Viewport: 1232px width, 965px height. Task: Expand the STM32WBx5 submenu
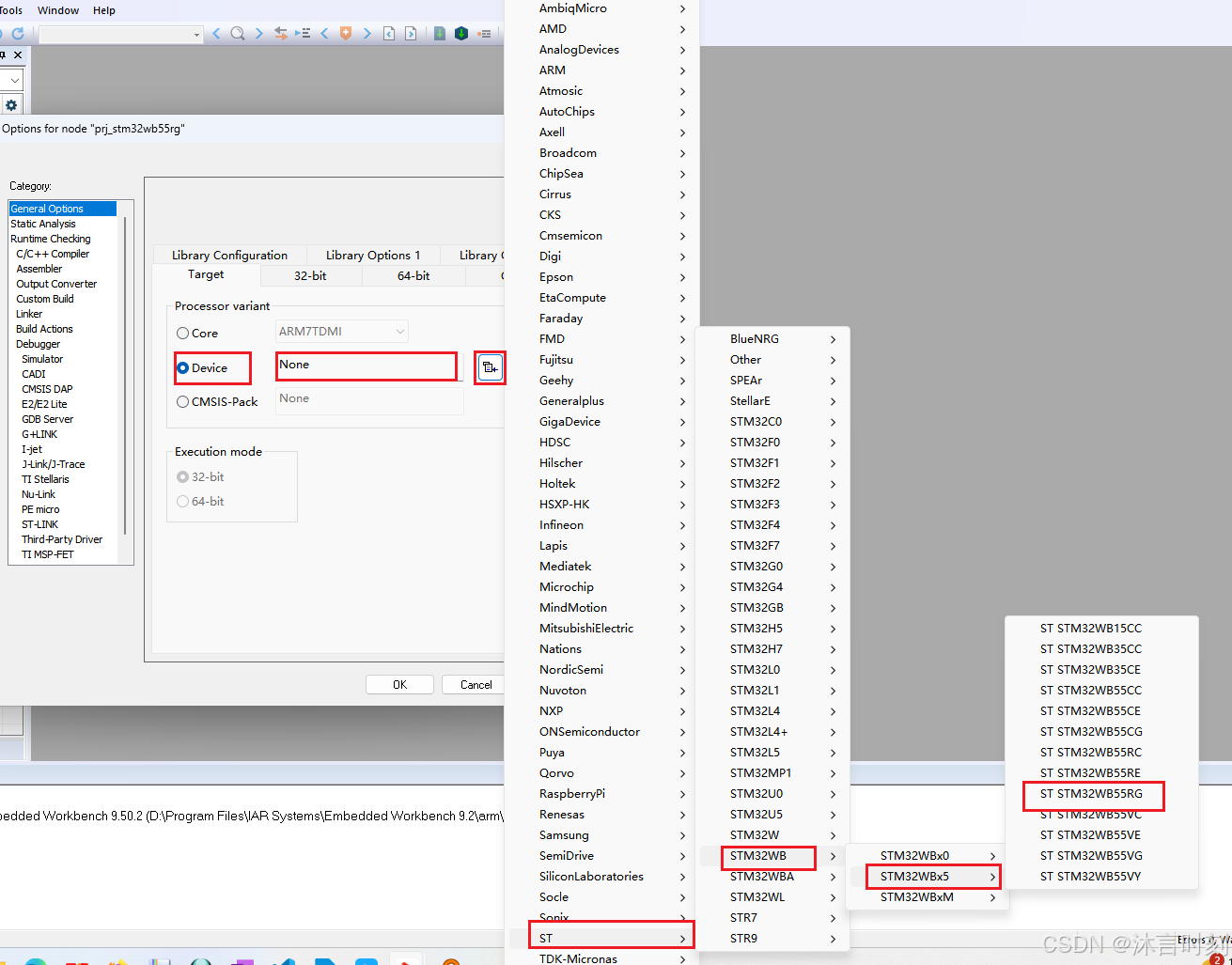click(927, 877)
